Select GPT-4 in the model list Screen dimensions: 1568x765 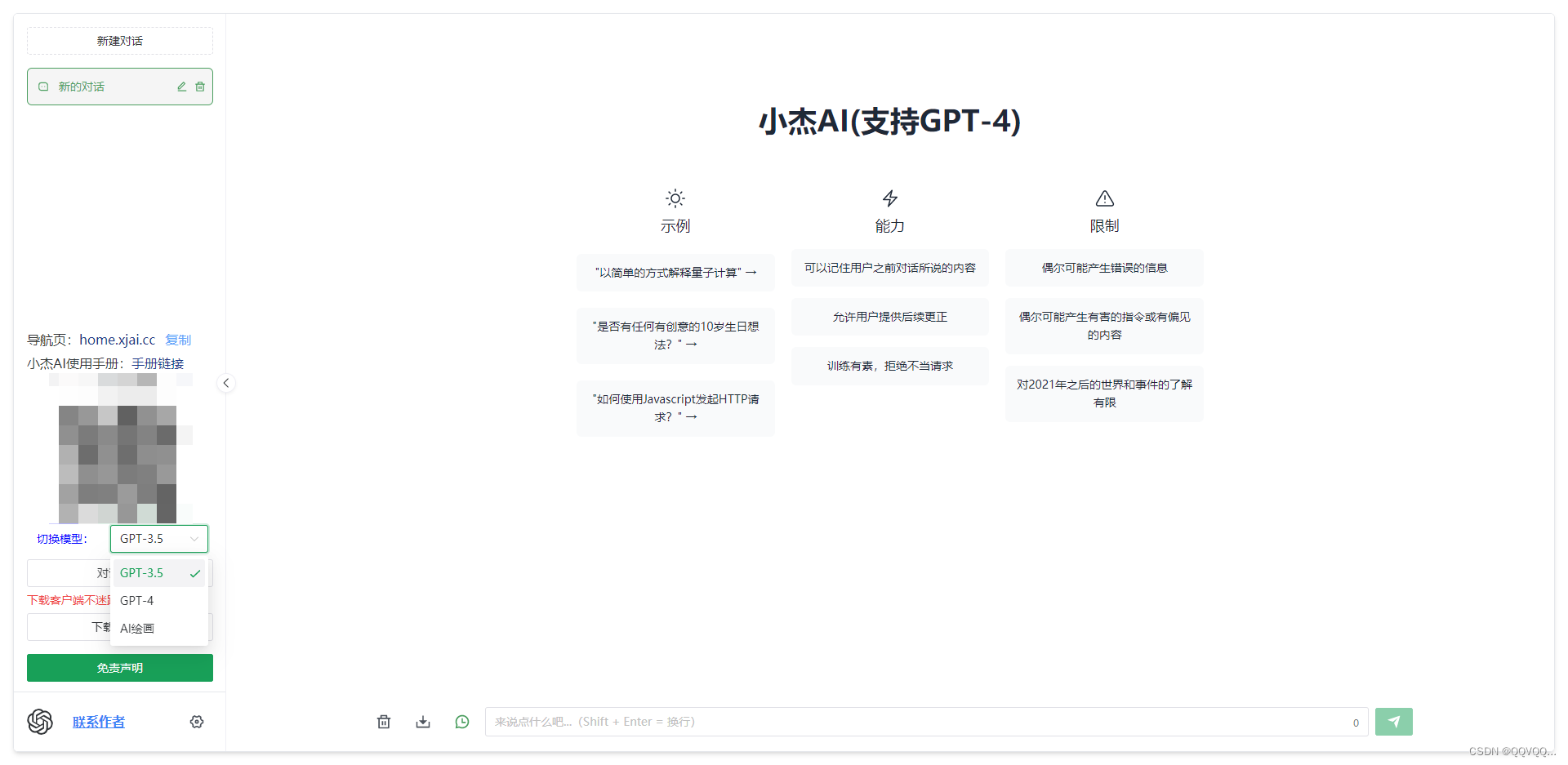pyautogui.click(x=159, y=601)
